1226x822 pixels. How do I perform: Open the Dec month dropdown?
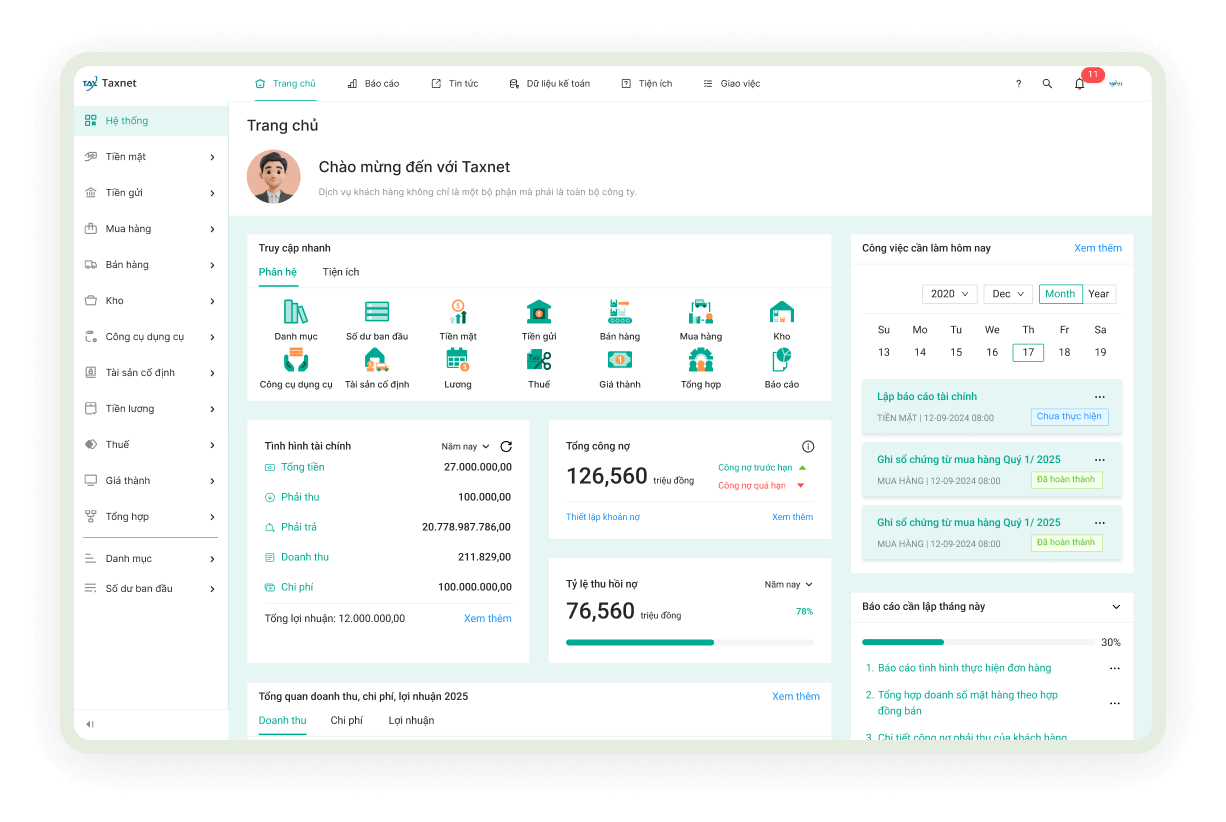click(1009, 294)
